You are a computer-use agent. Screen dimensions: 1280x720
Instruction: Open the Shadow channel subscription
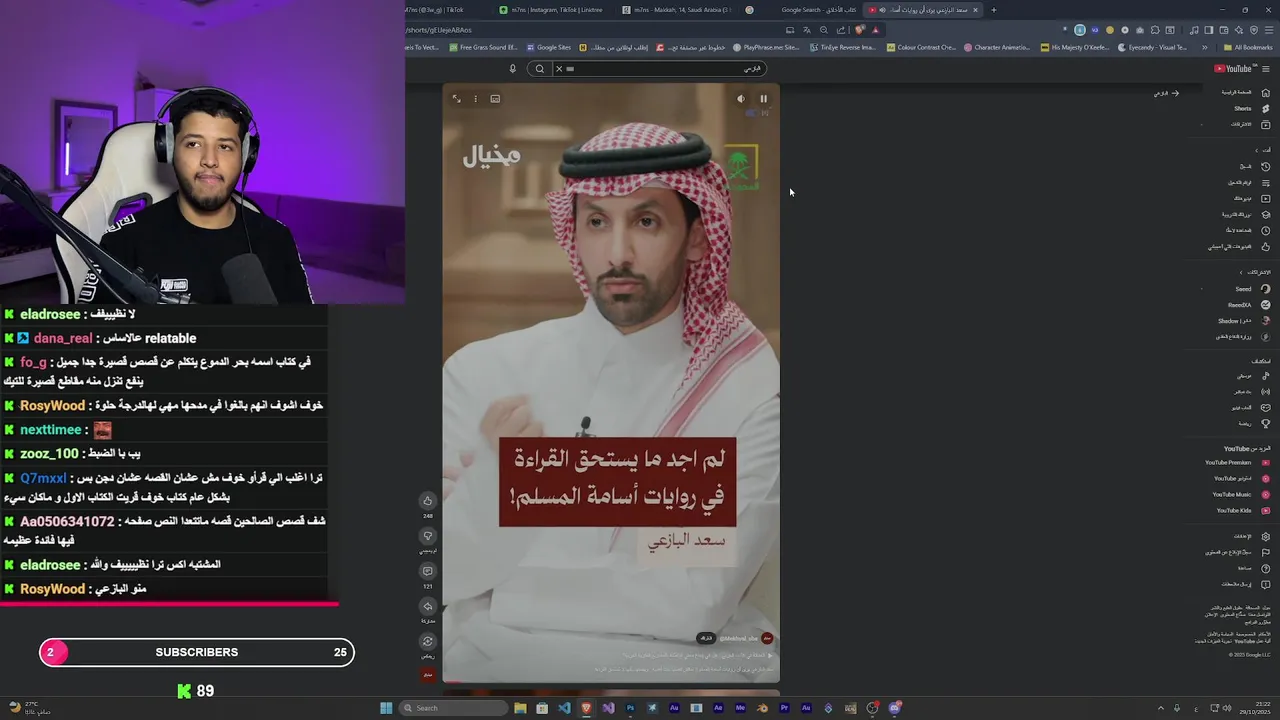1243,321
